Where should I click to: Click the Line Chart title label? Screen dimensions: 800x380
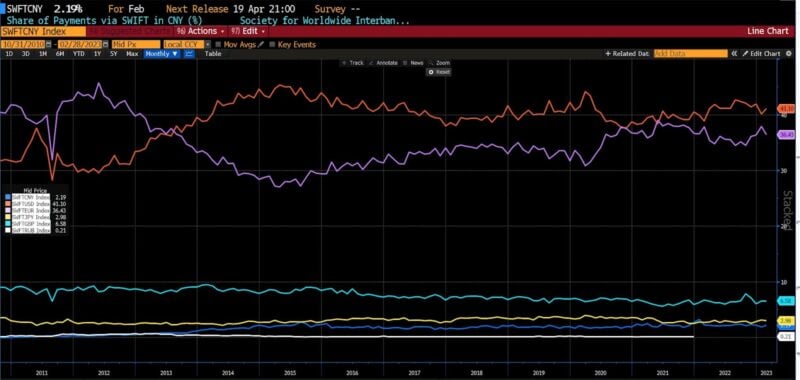click(x=768, y=31)
